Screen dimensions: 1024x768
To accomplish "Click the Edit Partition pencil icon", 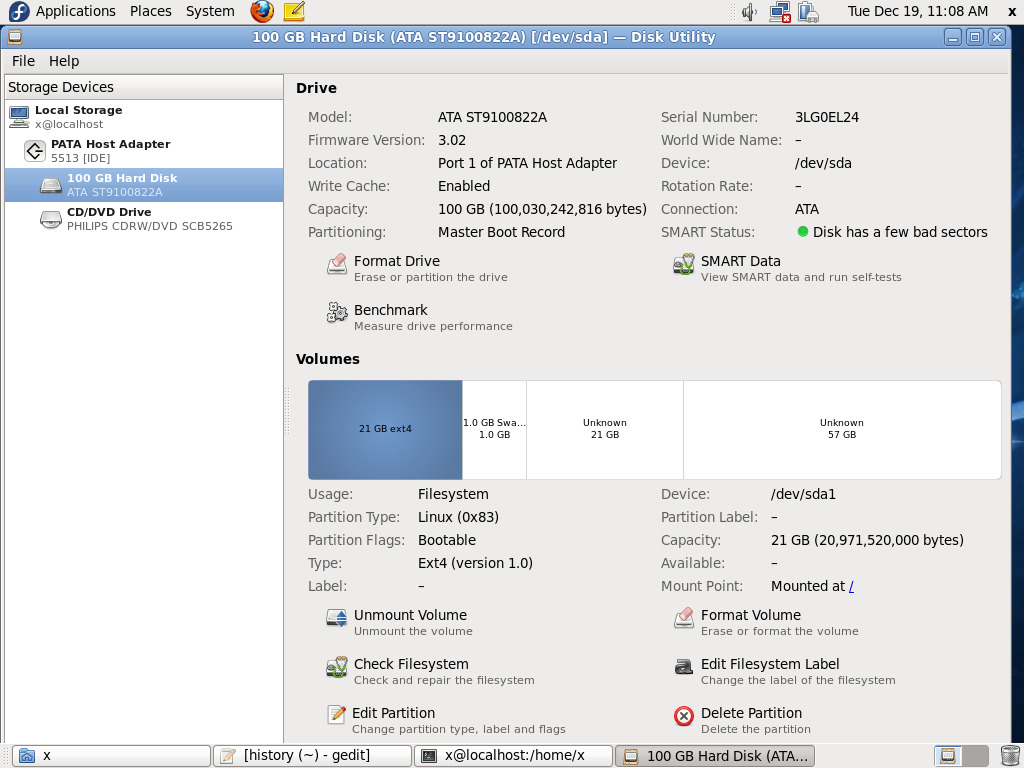I will coord(337,716).
